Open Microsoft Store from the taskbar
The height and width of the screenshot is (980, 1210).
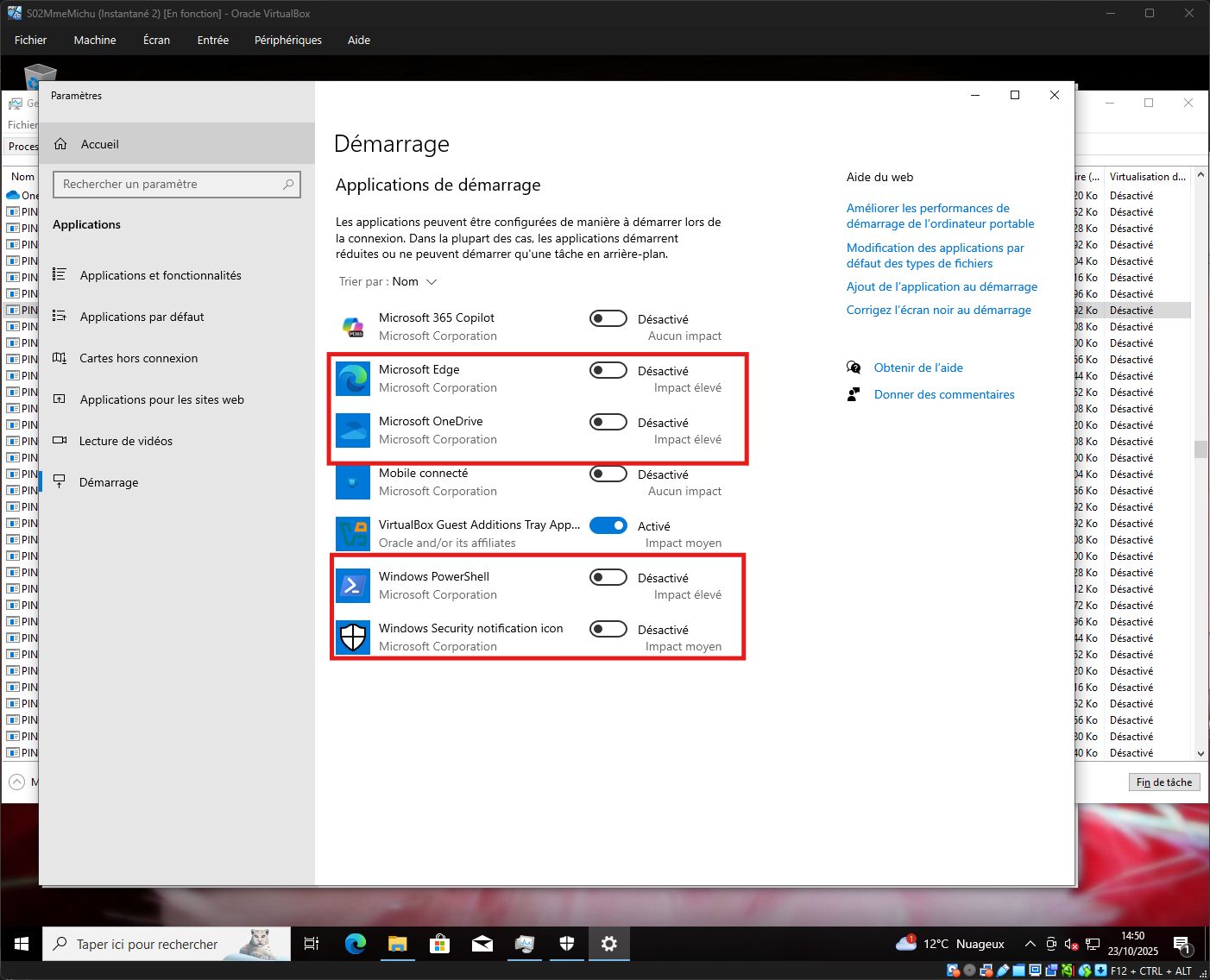[x=439, y=944]
